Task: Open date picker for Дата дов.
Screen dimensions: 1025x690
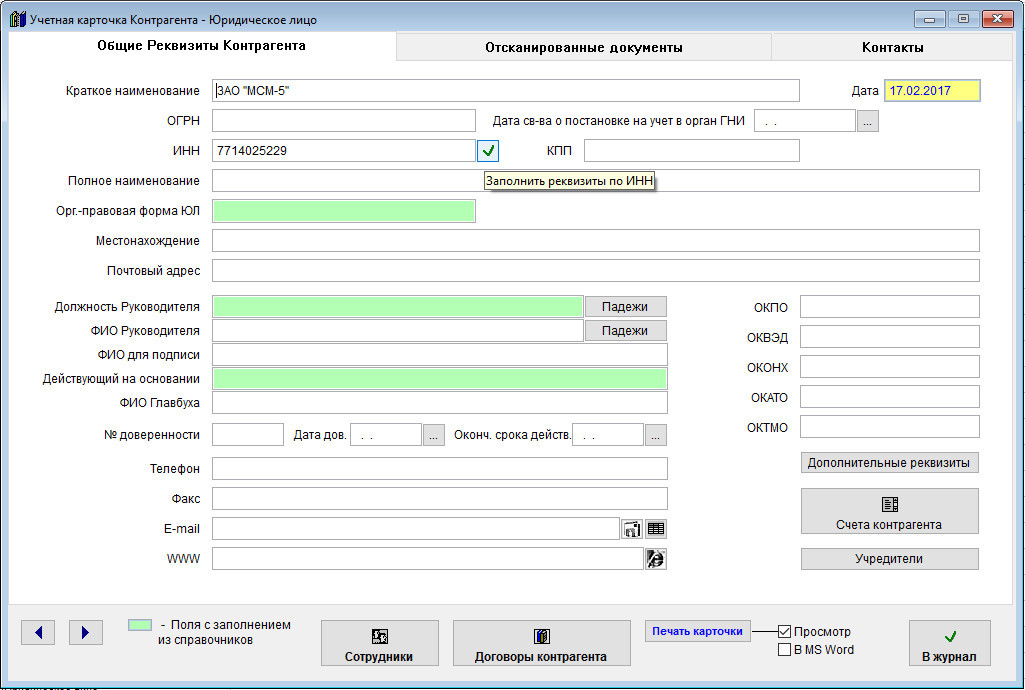Action: 433,435
